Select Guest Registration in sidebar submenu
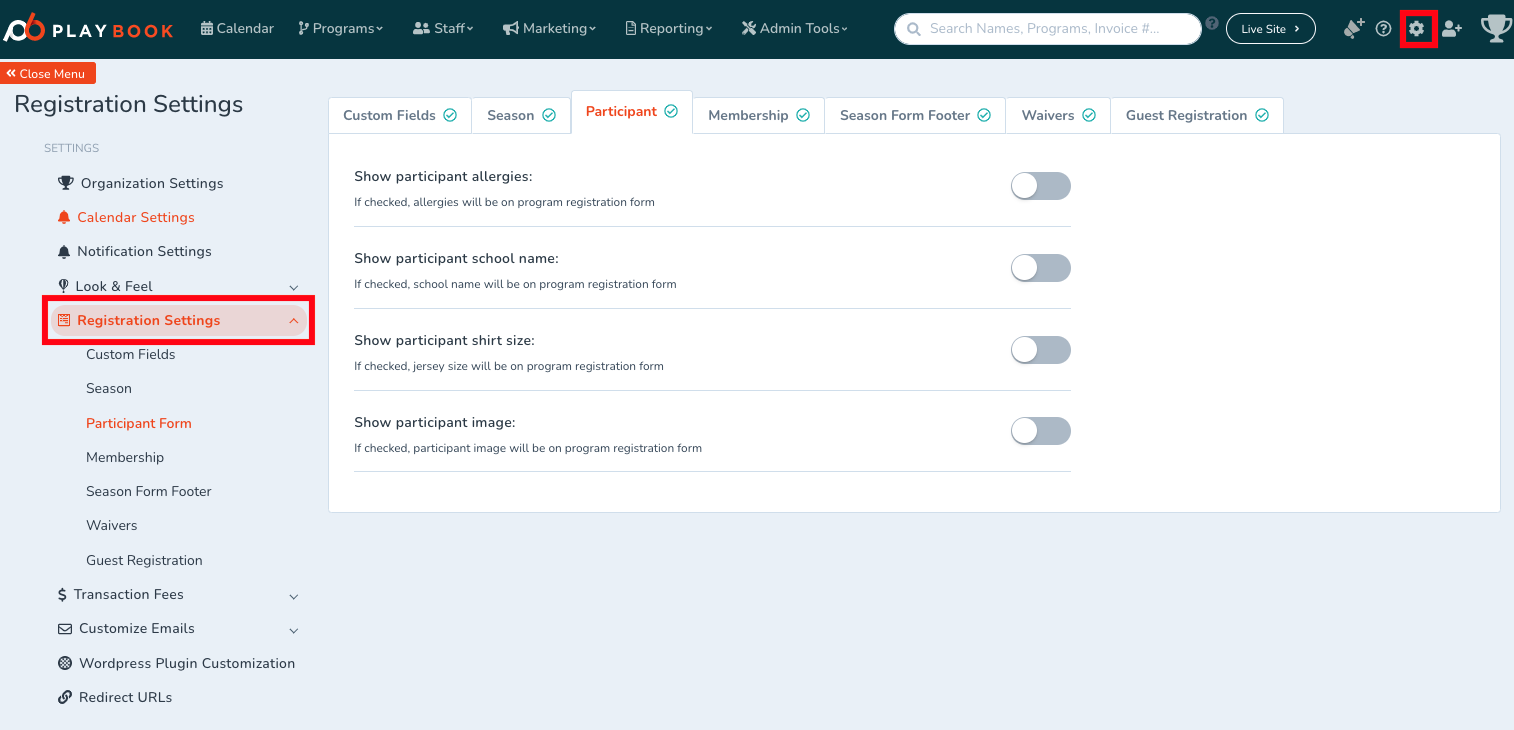The height and width of the screenshot is (730, 1514). [x=144, y=560]
